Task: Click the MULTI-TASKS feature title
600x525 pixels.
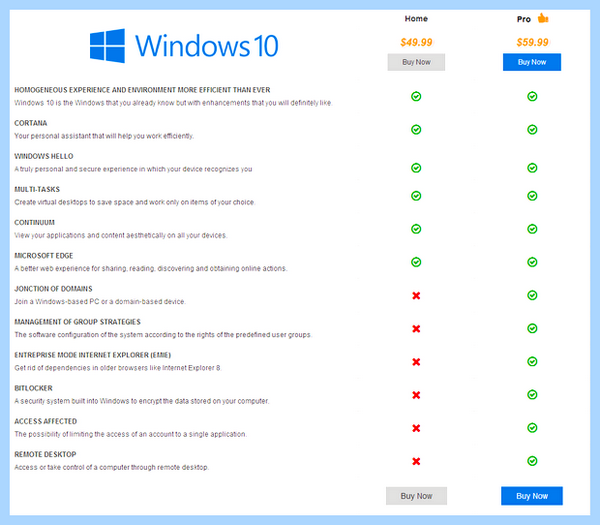Action: [37, 189]
